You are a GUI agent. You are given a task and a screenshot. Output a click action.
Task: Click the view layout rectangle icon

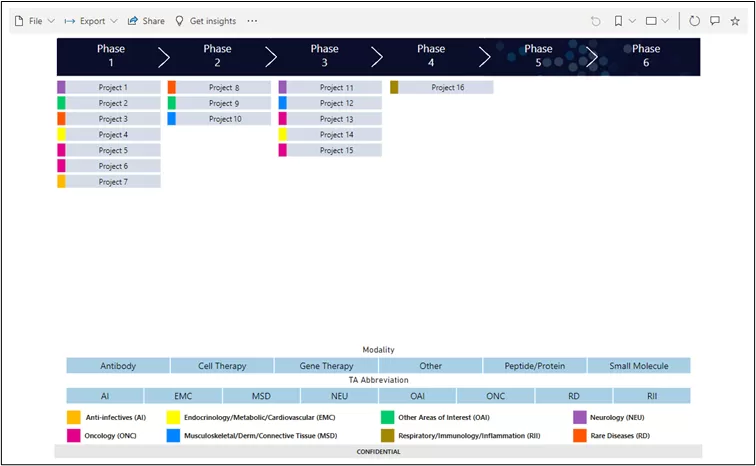651,21
